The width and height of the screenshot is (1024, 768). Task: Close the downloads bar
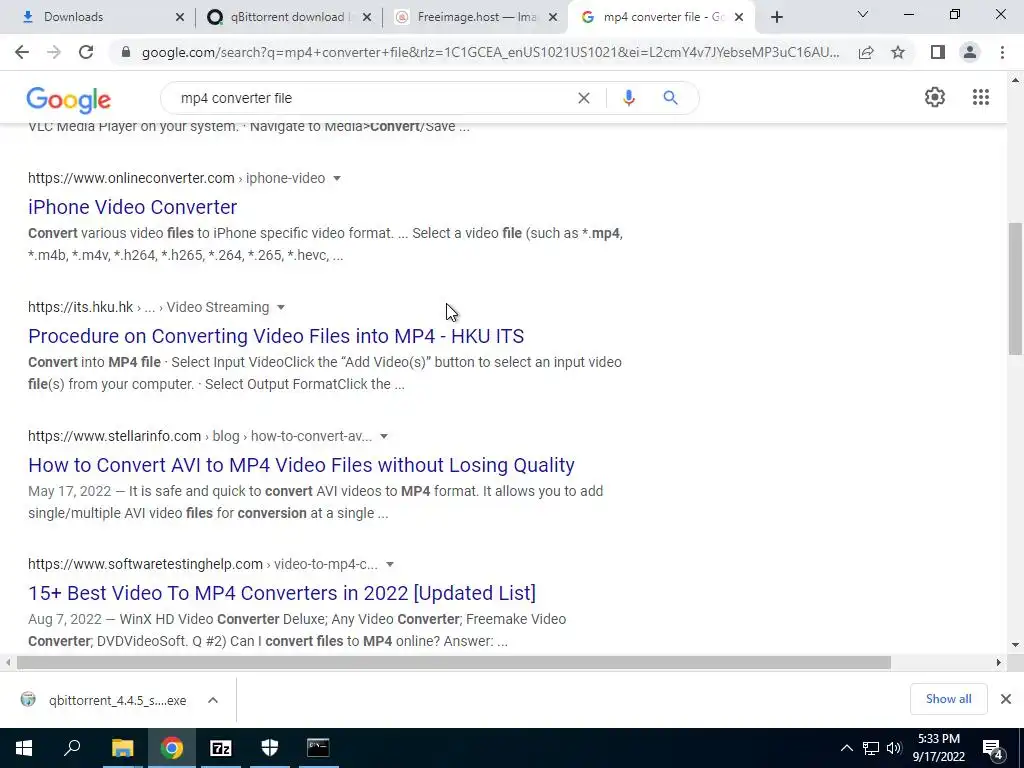click(1006, 699)
